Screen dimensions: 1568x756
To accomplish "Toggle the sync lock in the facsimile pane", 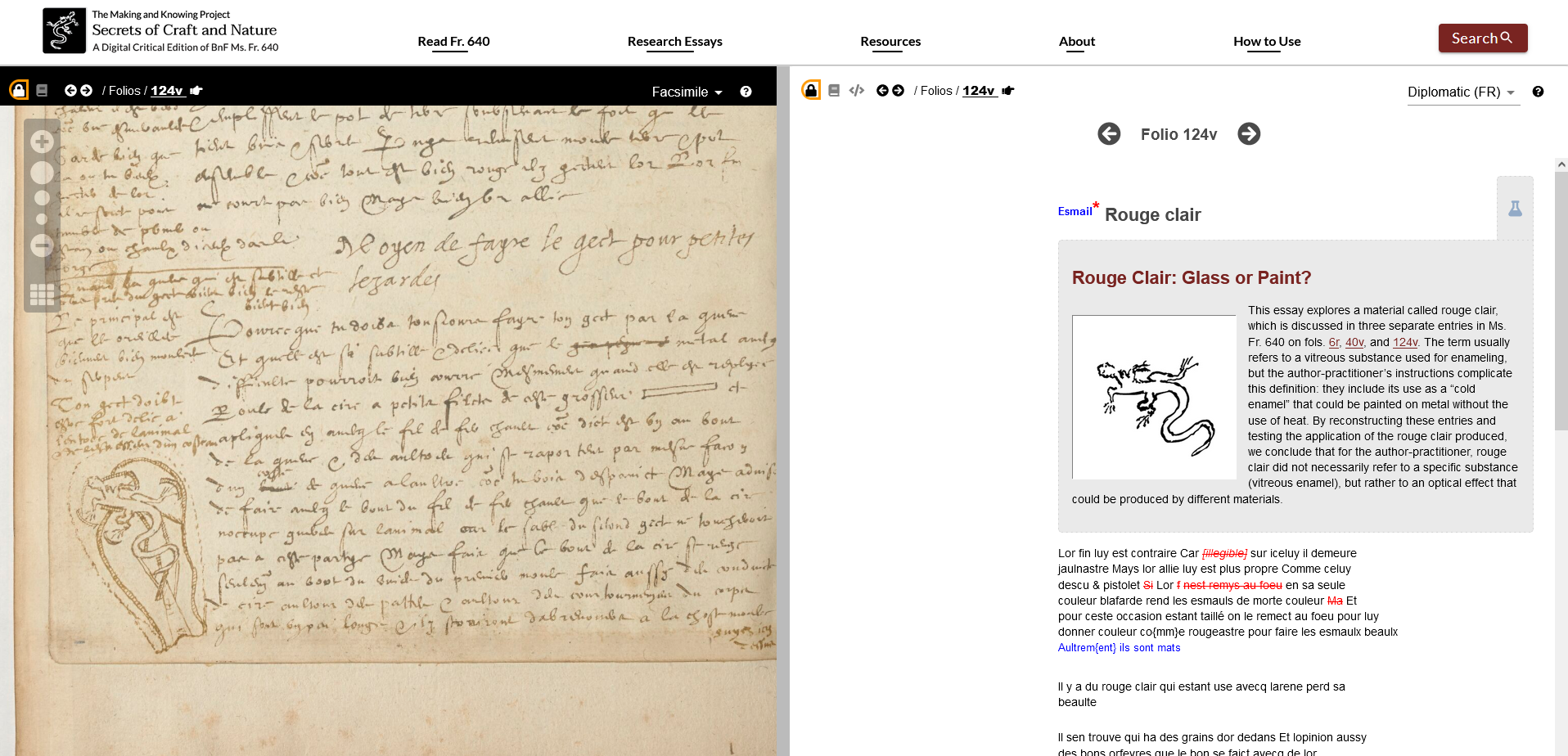I will coord(19,90).
